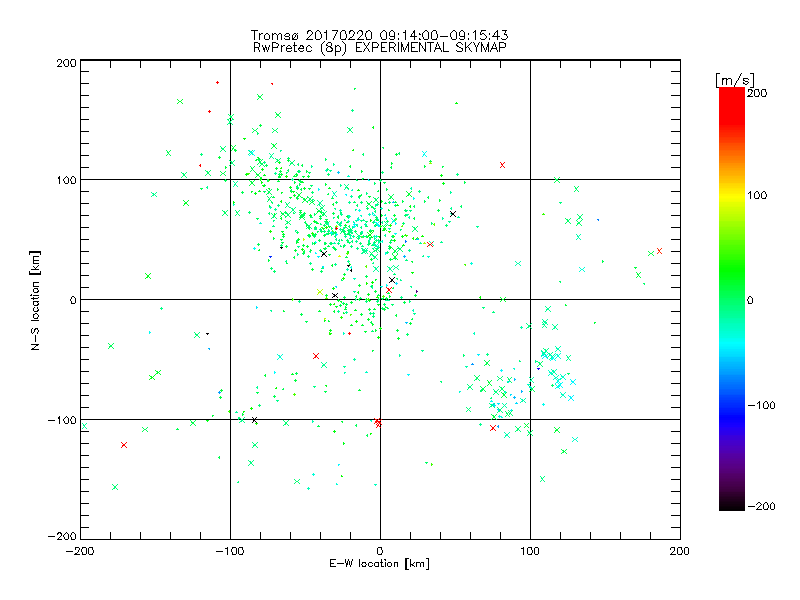
Task: Click the plot origin where zero gridlines cross
Action: (380, 299)
